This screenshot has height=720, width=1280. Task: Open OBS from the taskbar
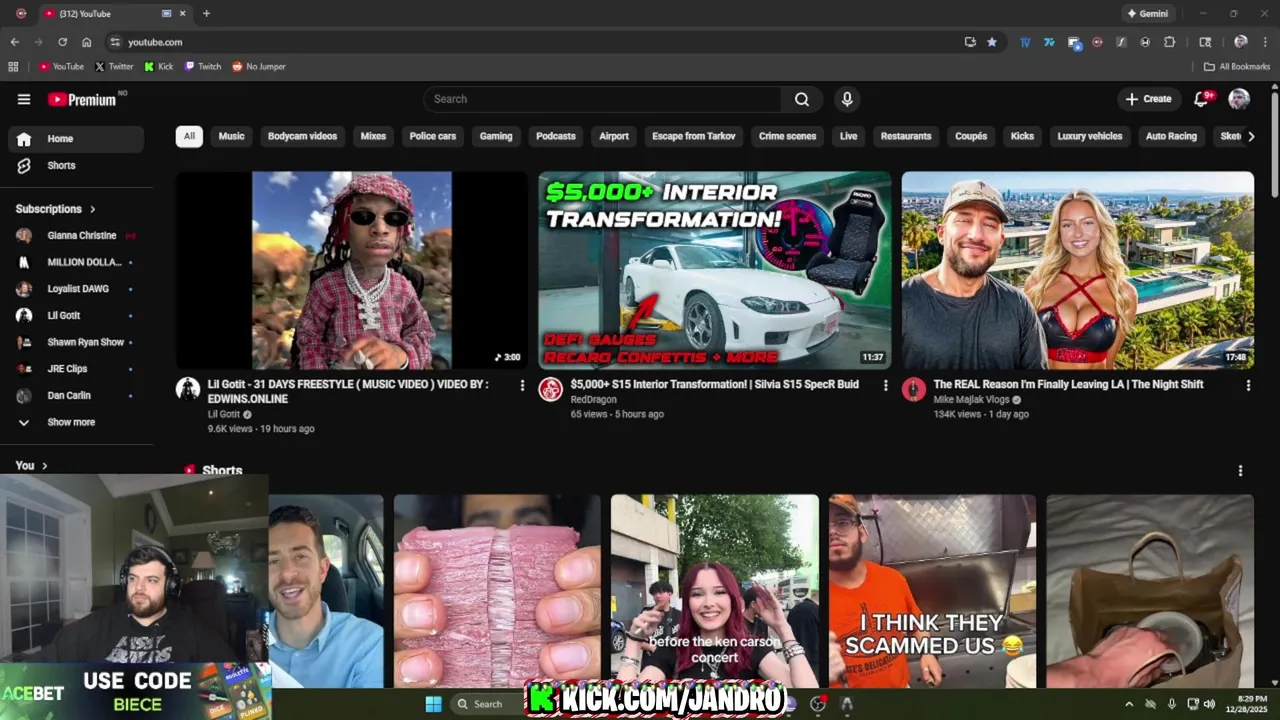[x=818, y=704]
